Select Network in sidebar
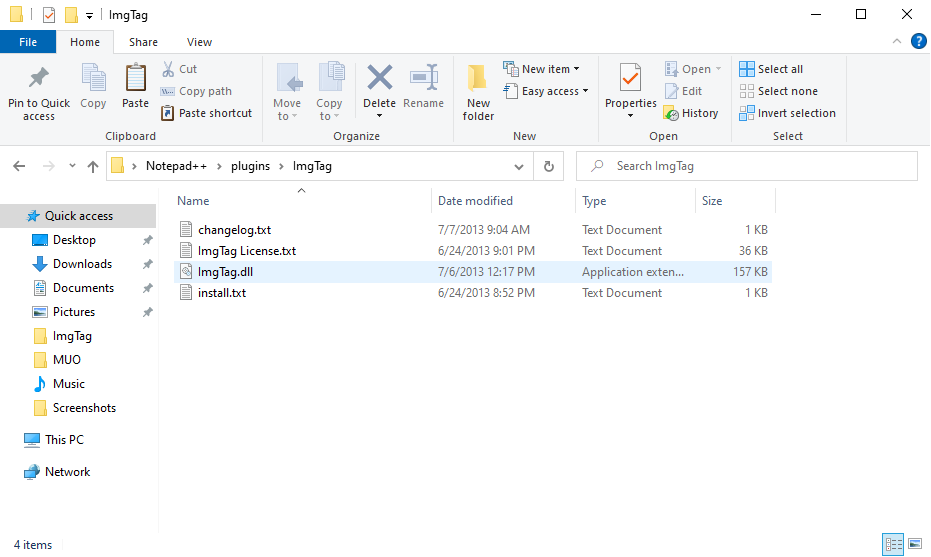This screenshot has height=557, width=931. tap(67, 472)
